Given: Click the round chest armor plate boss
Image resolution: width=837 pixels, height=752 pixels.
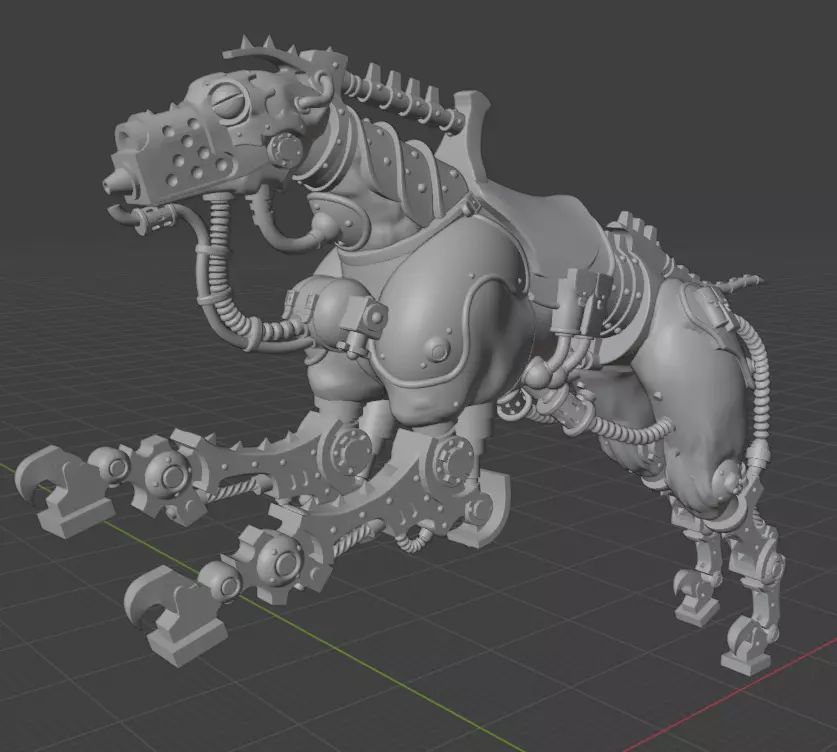Looking at the screenshot, I should 438,351.
